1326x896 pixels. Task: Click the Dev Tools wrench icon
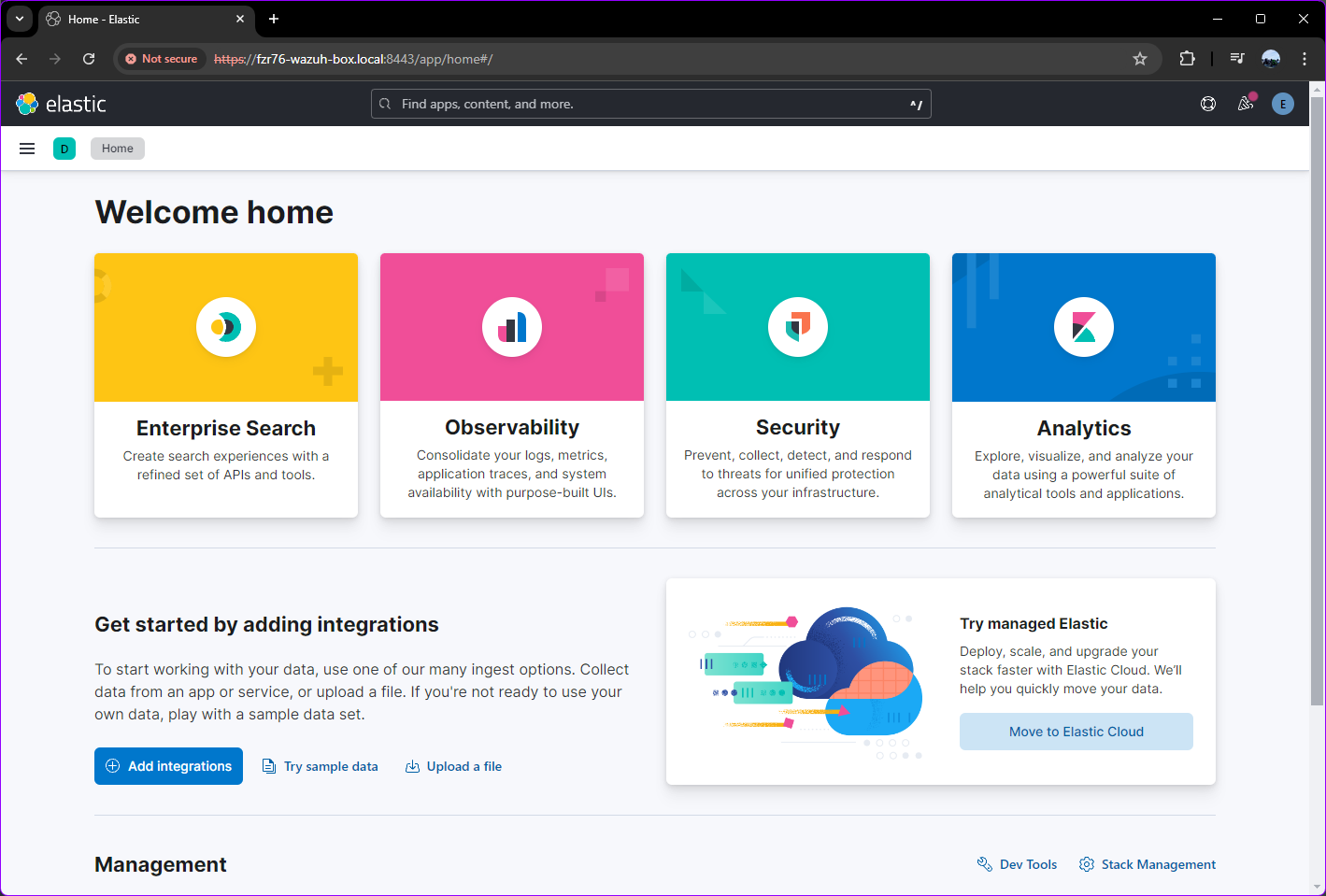coord(984,864)
